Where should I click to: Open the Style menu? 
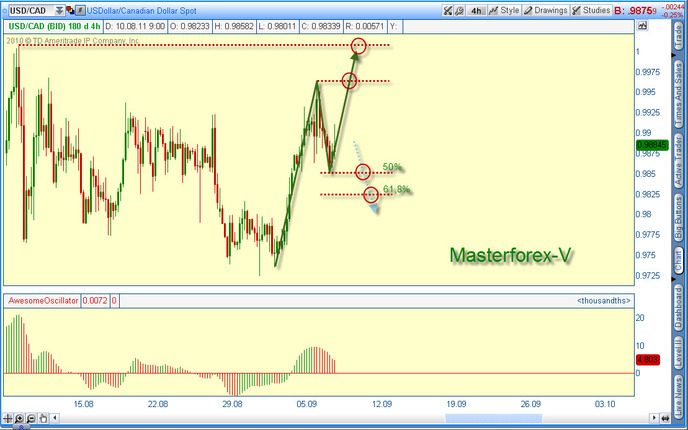(x=504, y=10)
